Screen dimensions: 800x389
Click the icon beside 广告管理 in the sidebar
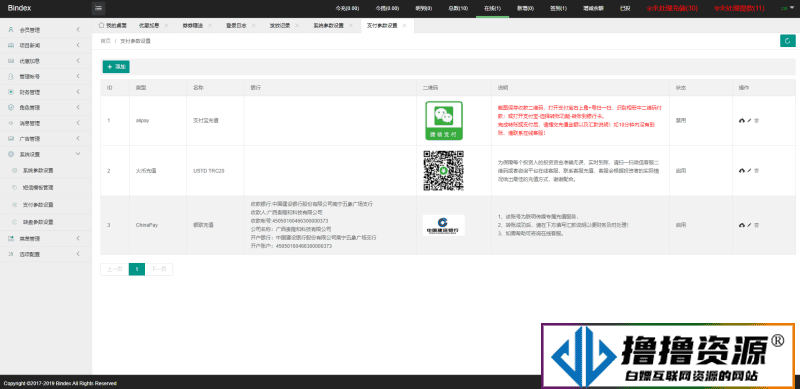tap(11, 139)
